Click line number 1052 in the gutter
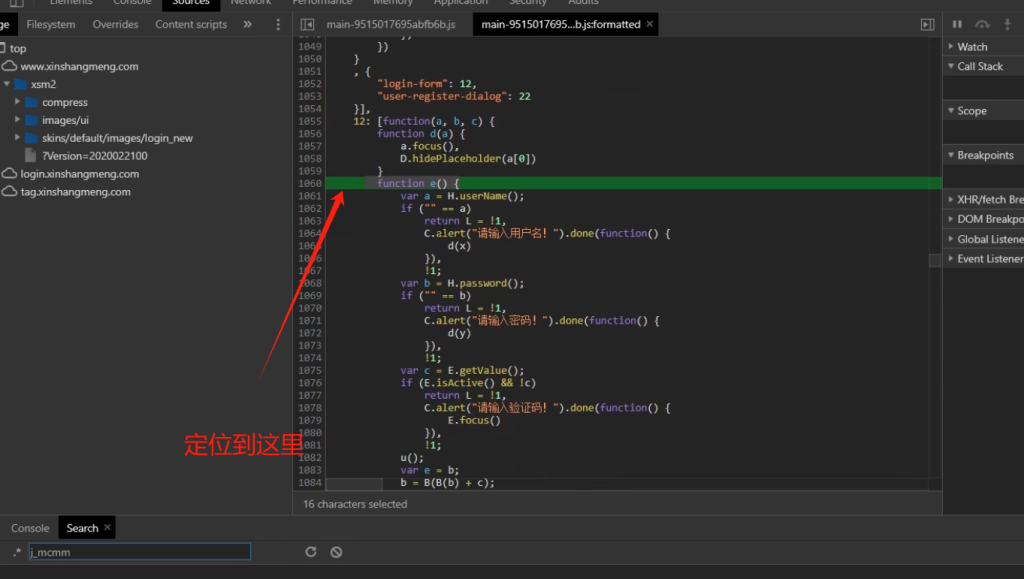Screen dimensions: 1024x579 310,84
